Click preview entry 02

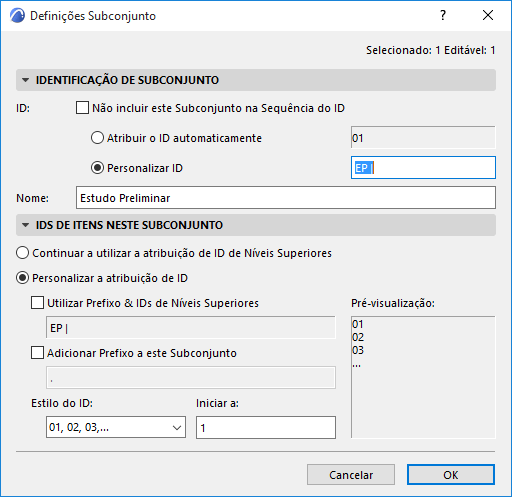point(358,337)
